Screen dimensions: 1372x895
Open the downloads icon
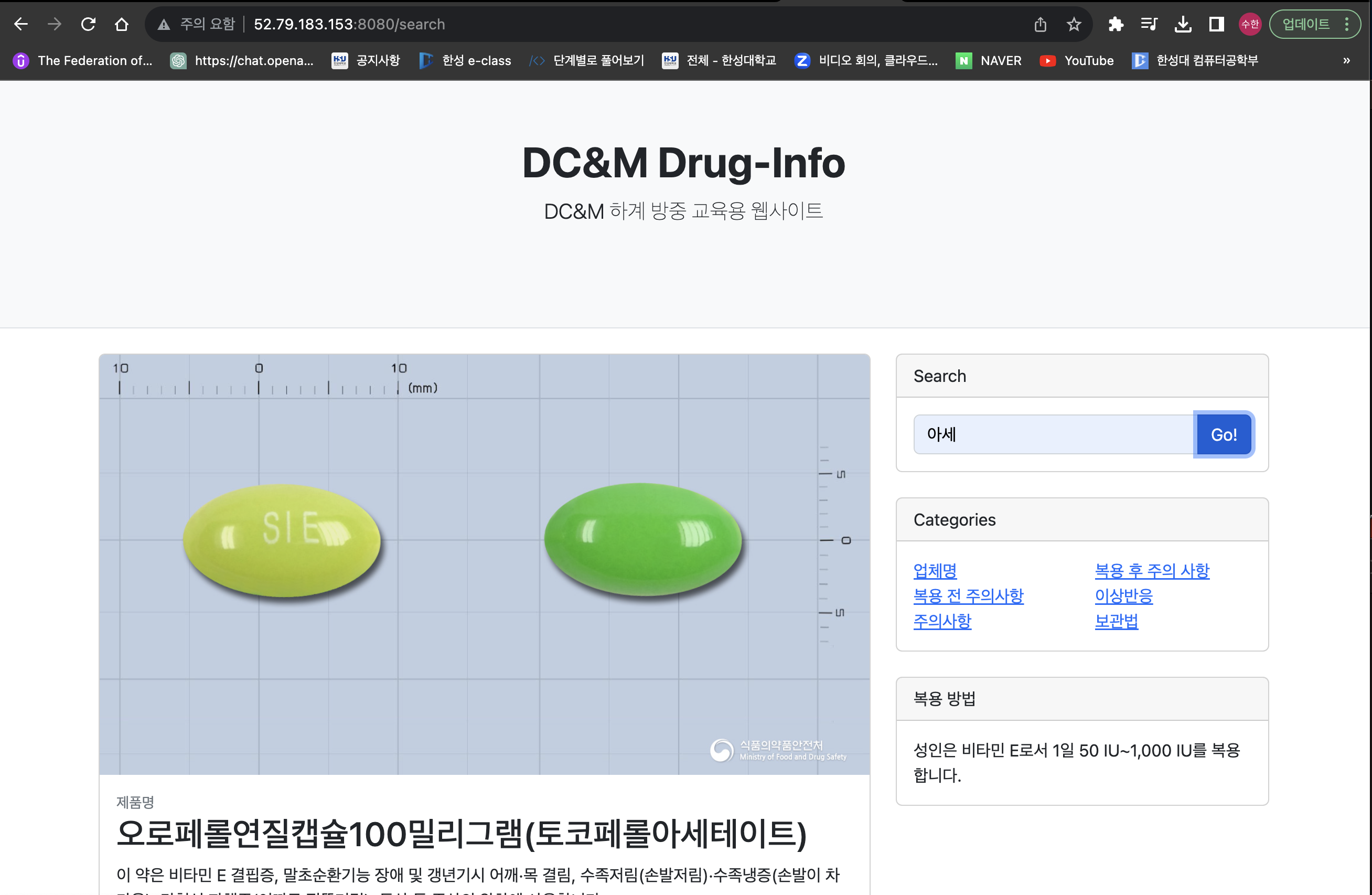[x=1183, y=24]
